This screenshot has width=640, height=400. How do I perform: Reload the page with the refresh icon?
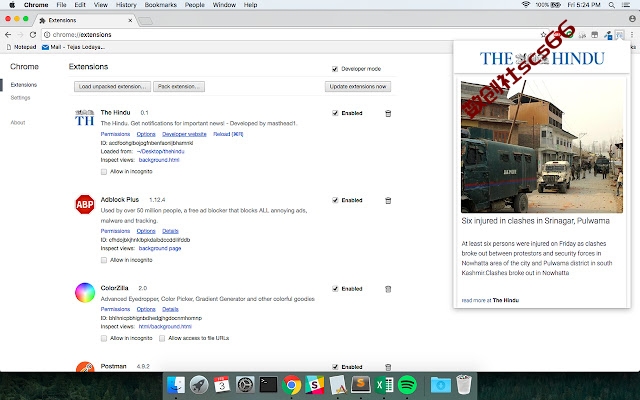click(33, 35)
